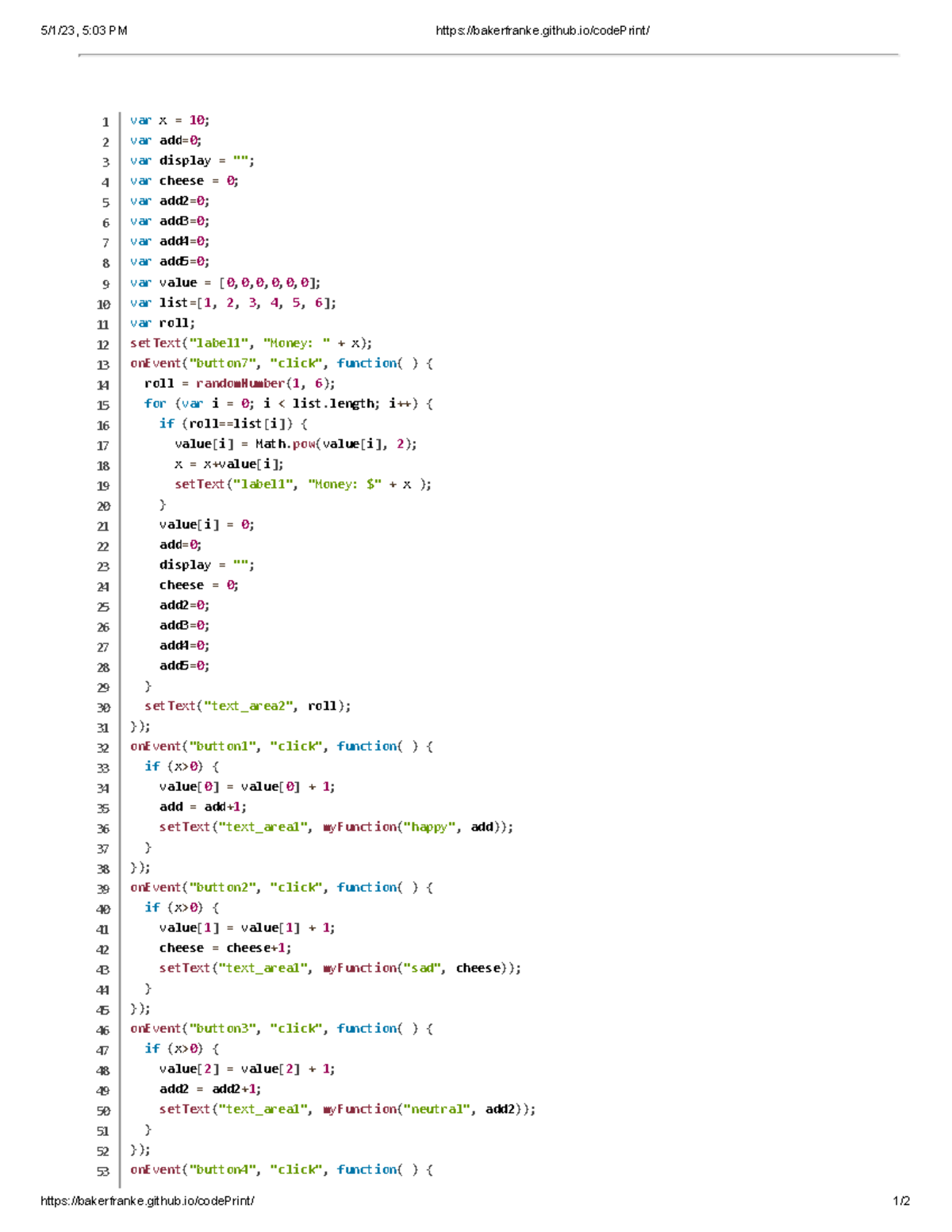
Task: Select line number 1 in the gutter
Action: tap(104, 121)
